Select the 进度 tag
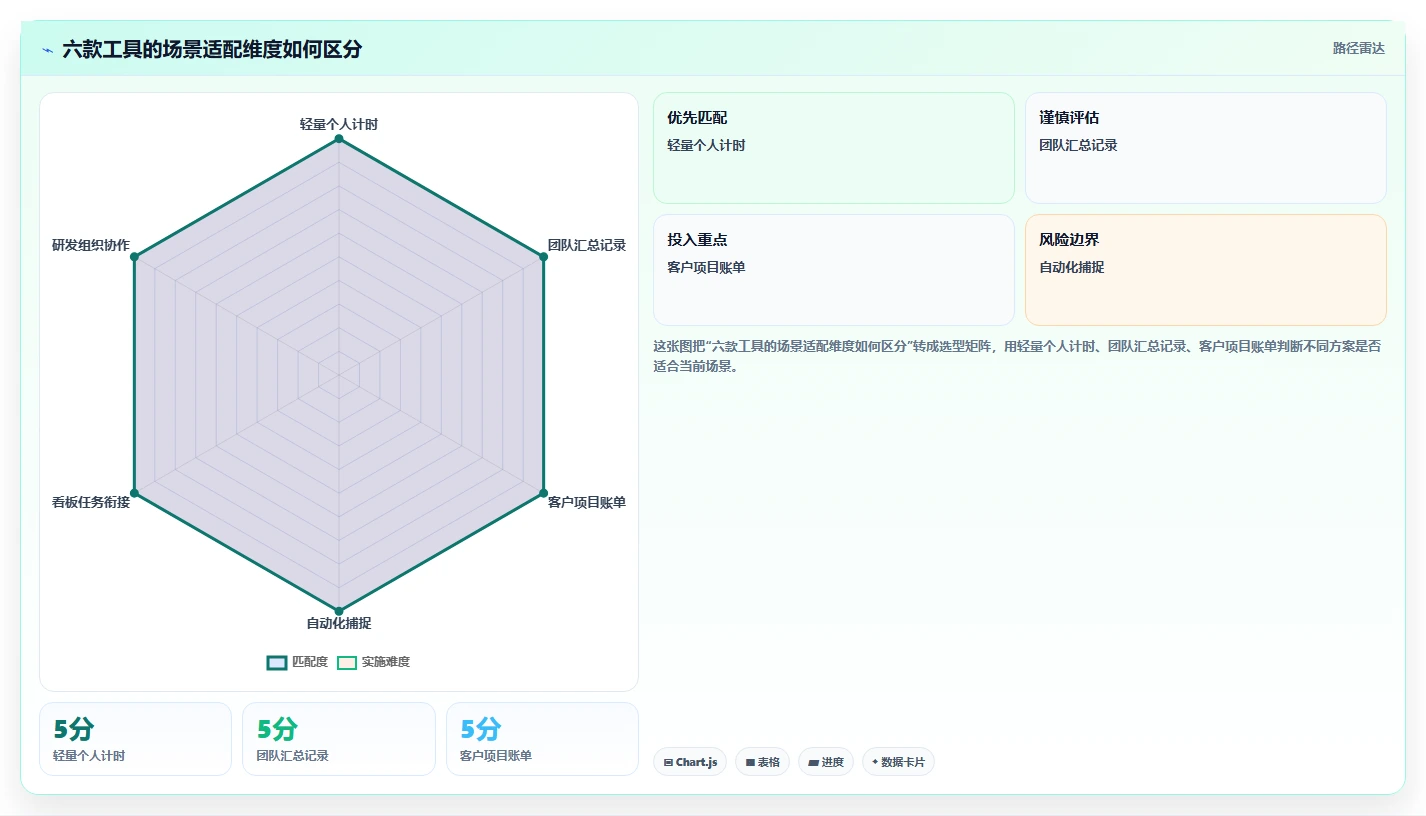This screenshot has width=1426, height=816. pos(826,762)
